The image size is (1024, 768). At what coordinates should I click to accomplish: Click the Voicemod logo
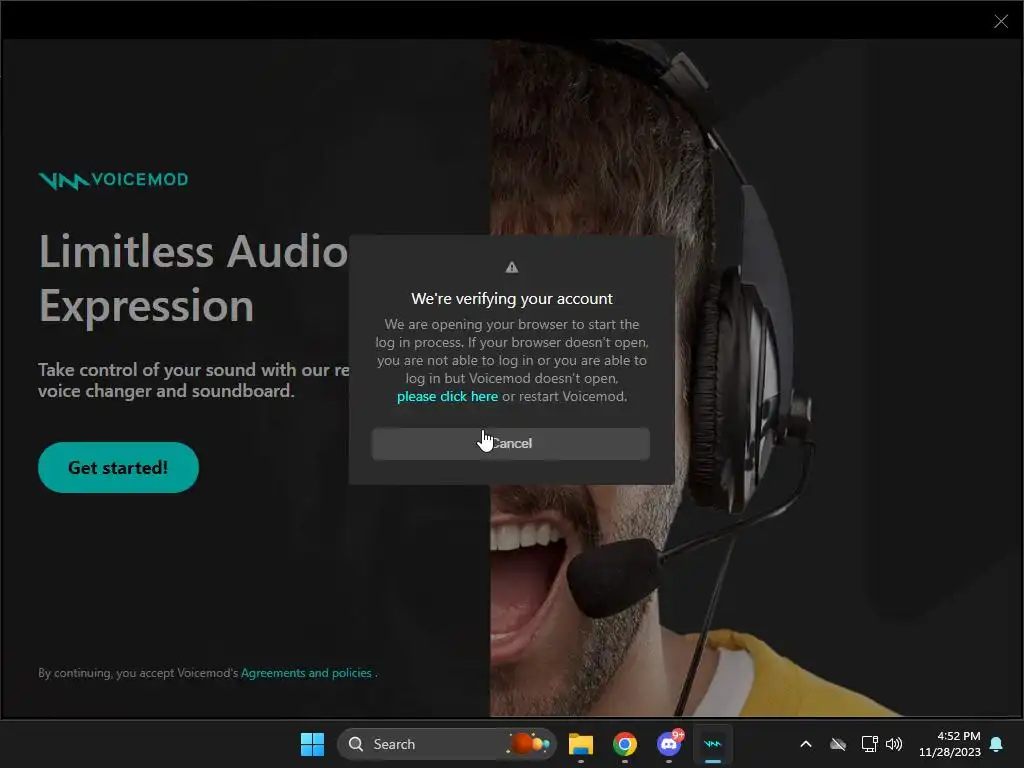(x=113, y=180)
